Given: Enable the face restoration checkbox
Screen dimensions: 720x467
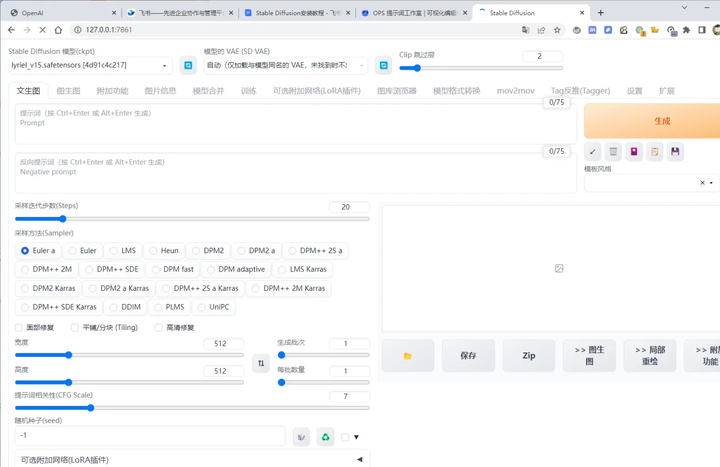Looking at the screenshot, I should point(19,327).
